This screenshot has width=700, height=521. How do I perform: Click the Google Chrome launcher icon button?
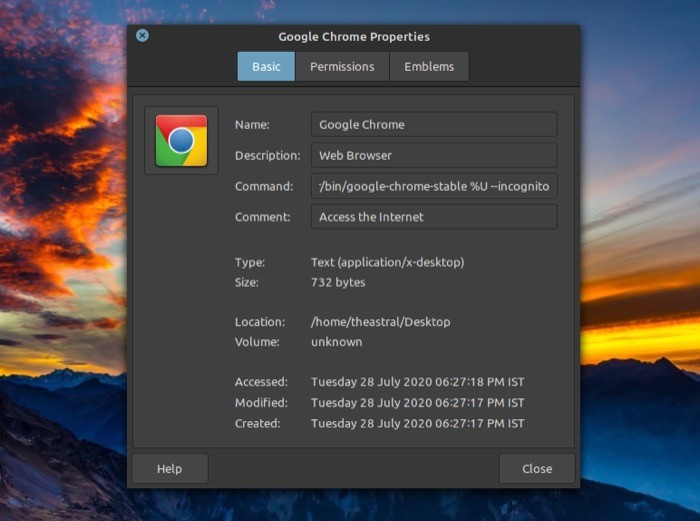(181, 140)
